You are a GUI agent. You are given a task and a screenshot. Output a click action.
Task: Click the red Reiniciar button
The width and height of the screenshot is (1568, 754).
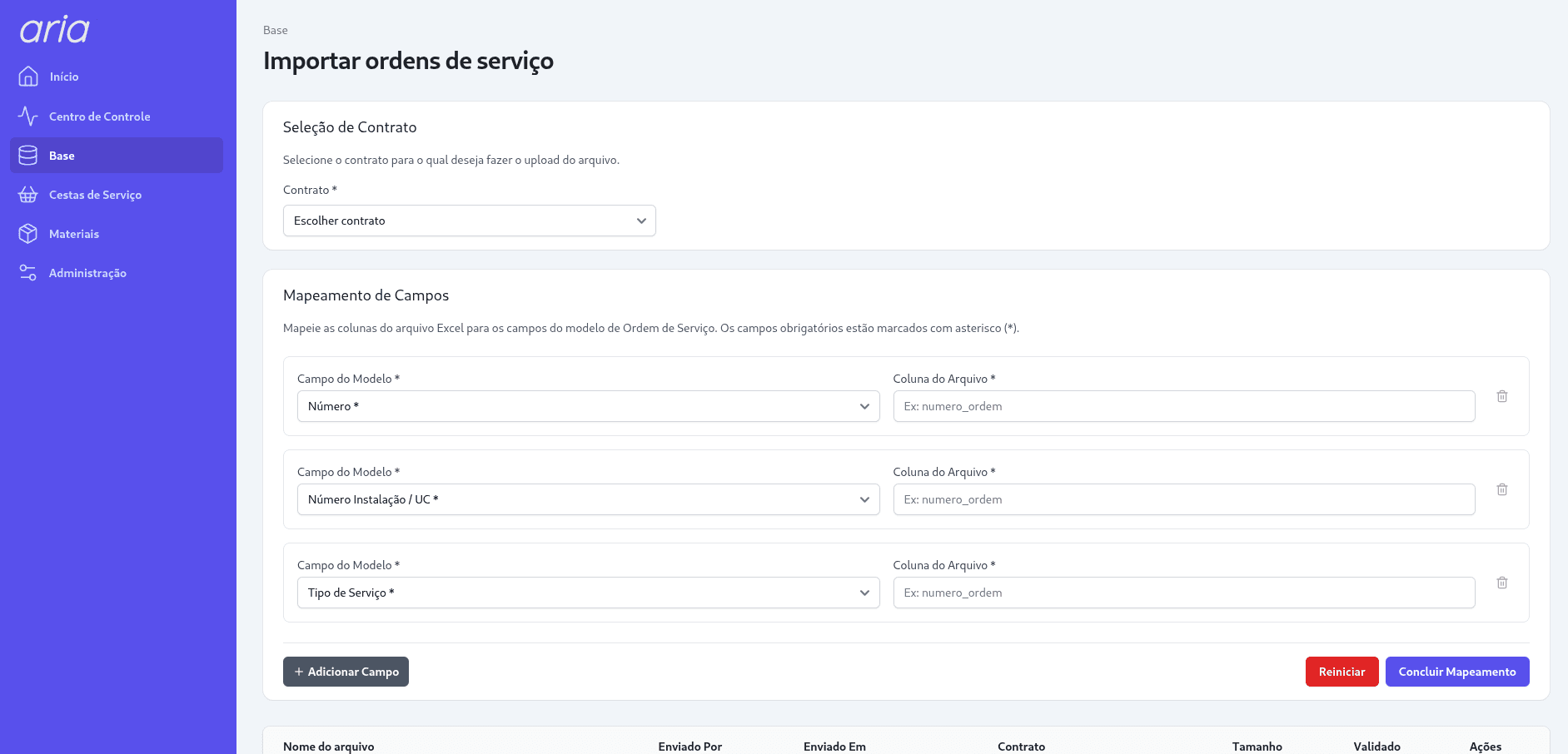[x=1342, y=672]
